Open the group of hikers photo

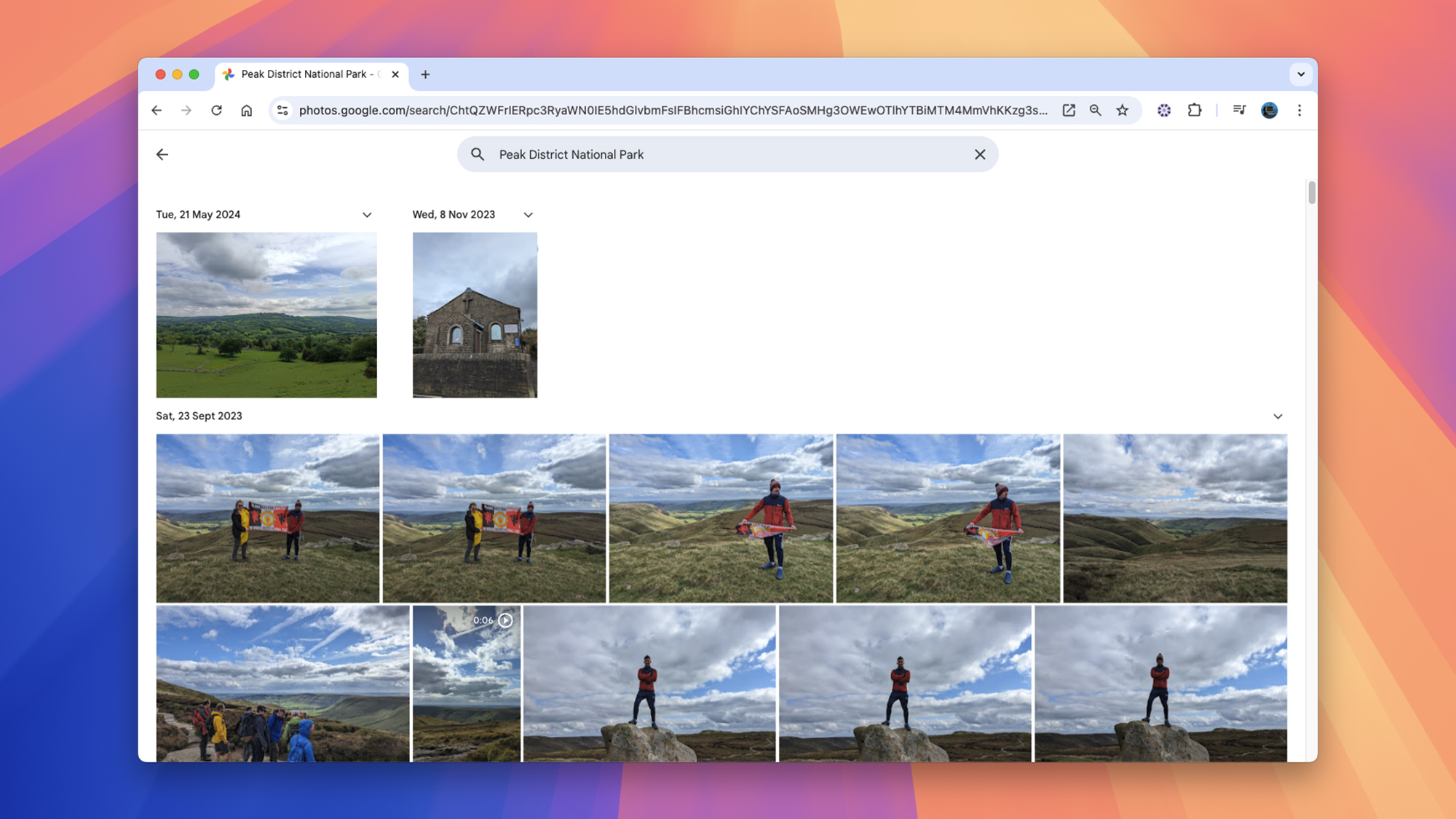282,684
